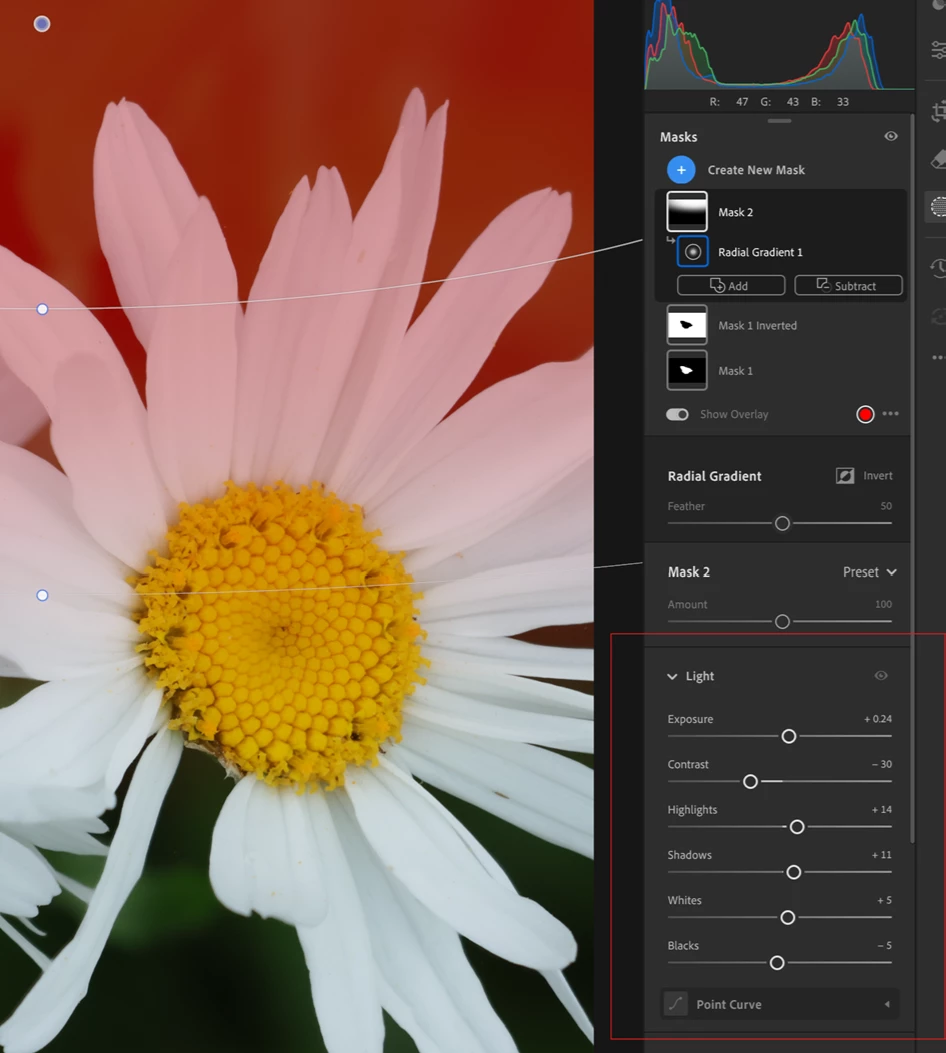
Task: Click the RGB histogram graph
Action: (x=779, y=45)
